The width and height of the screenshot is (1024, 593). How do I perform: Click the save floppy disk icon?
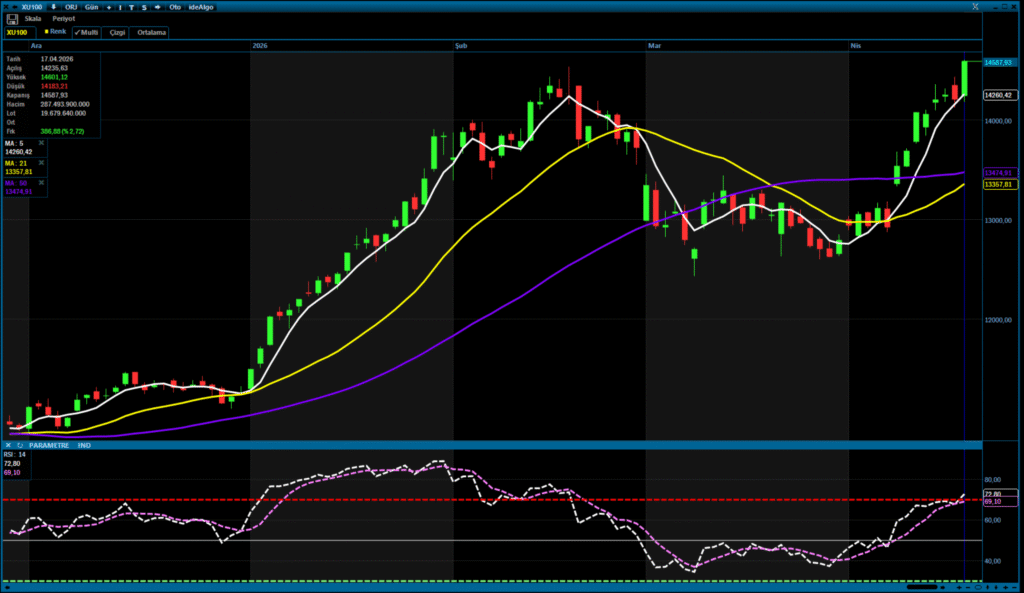coord(11,19)
